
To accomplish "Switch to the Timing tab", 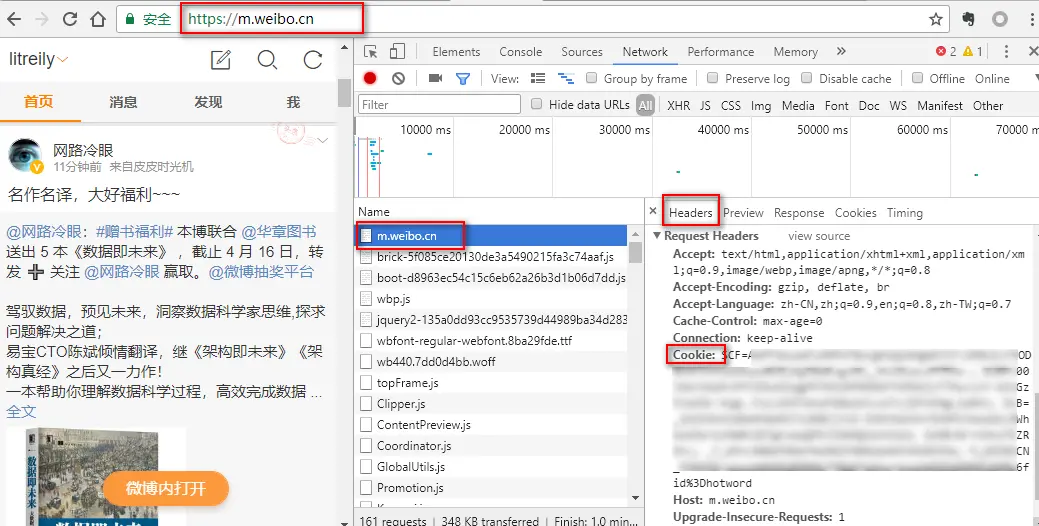I will pyautogui.click(x=904, y=213).
